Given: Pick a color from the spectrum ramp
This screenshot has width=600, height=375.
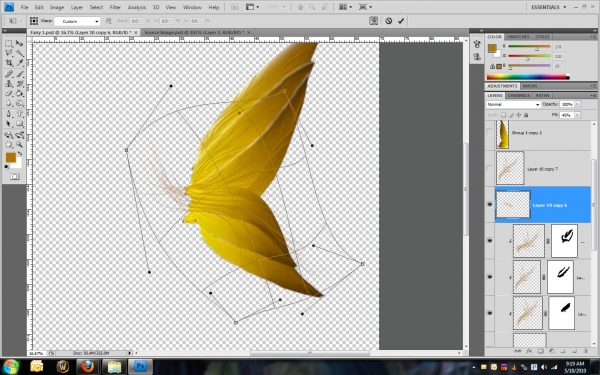Looking at the screenshot, I should click(x=528, y=77).
